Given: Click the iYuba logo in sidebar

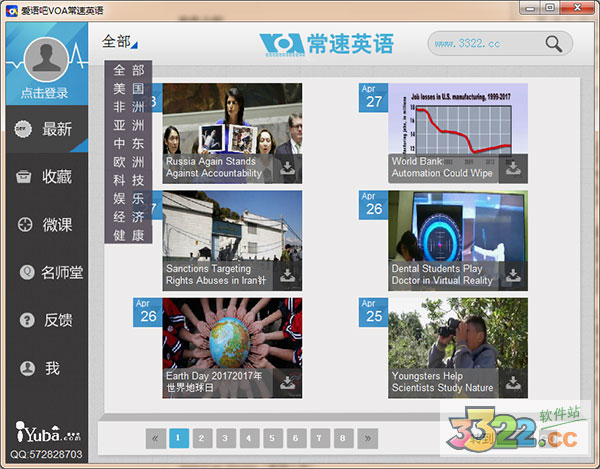Looking at the screenshot, I should (x=48, y=432).
